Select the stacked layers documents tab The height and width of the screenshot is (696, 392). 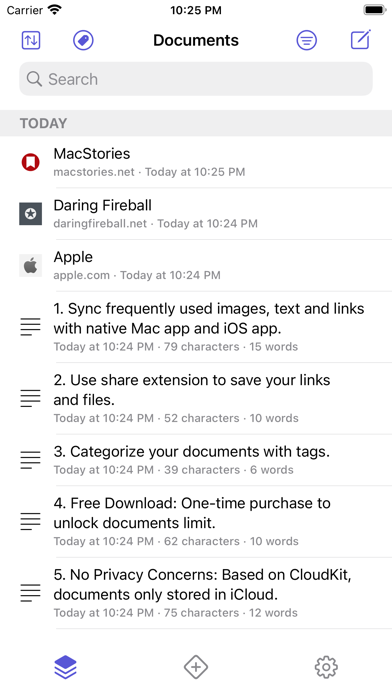point(65,667)
